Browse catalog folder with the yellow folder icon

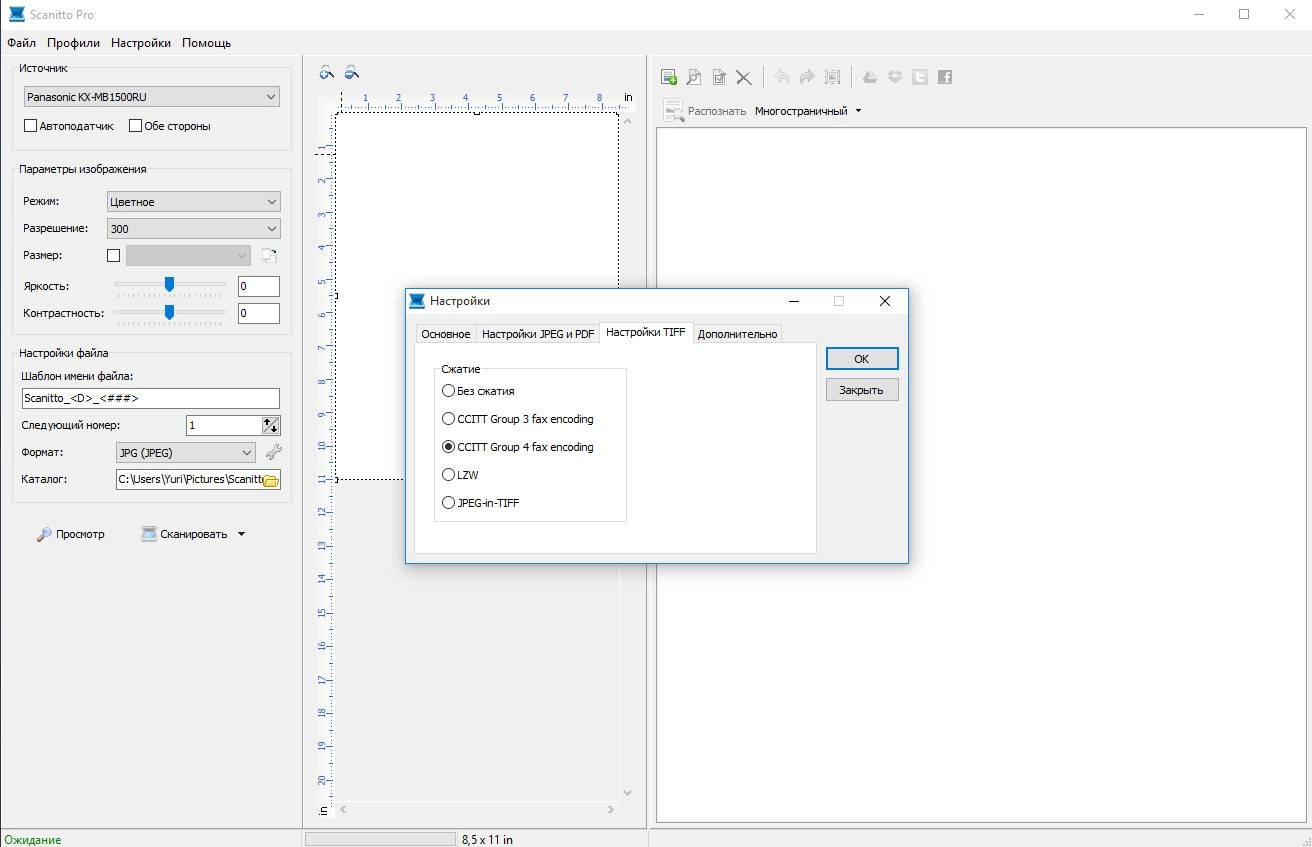pos(270,480)
